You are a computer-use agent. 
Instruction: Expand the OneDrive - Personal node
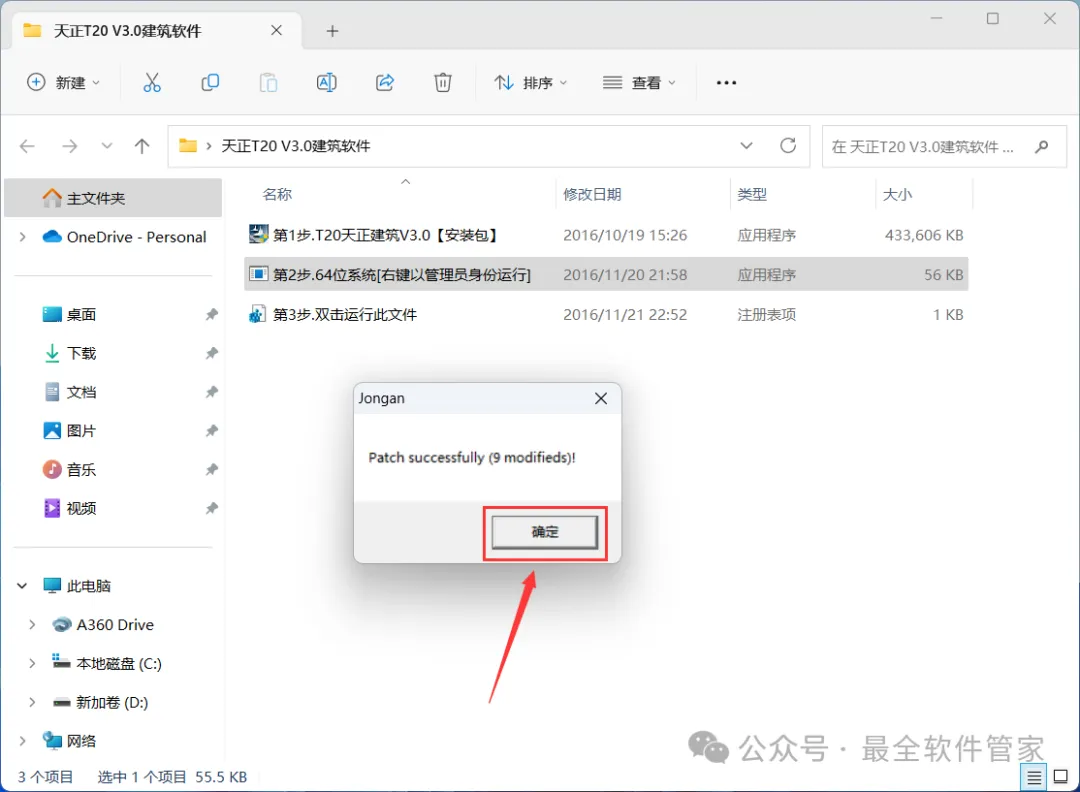23,237
